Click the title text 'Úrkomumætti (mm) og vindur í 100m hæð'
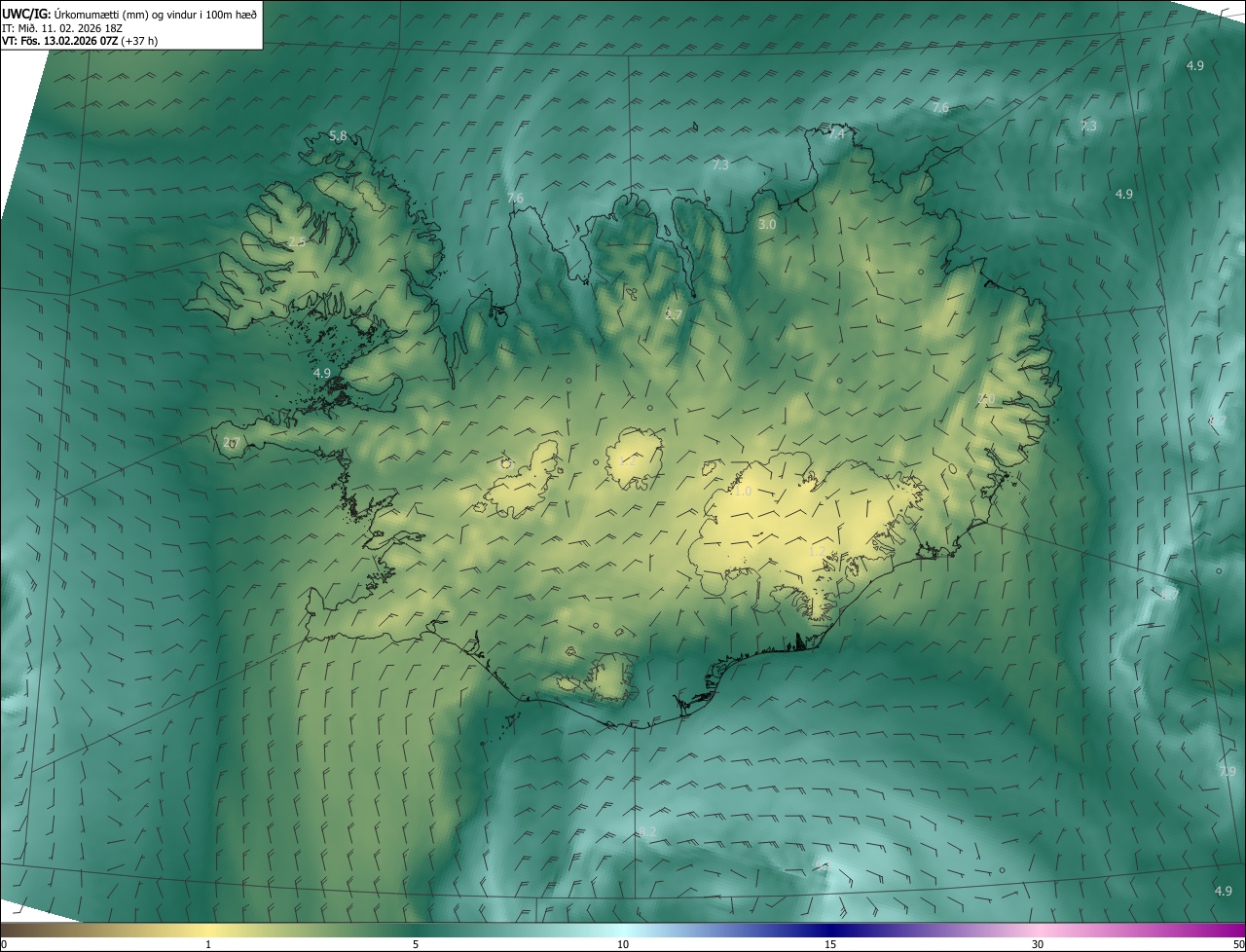This screenshot has height=952, width=1246. (x=155, y=14)
